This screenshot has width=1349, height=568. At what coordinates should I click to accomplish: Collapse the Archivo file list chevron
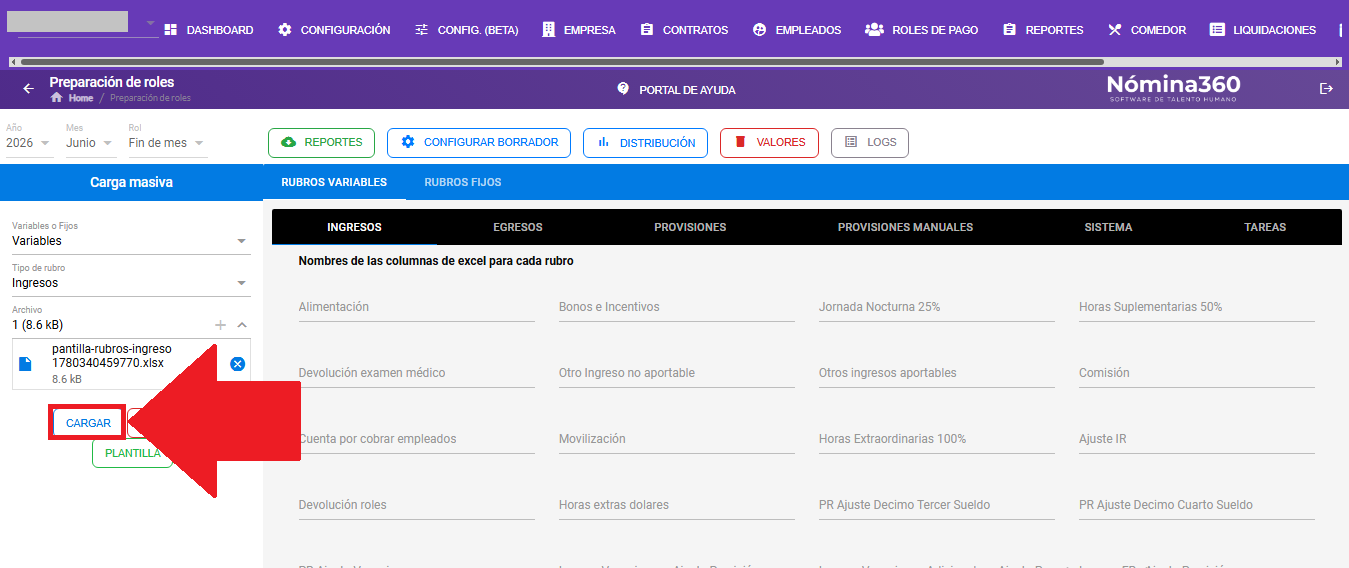[242, 325]
